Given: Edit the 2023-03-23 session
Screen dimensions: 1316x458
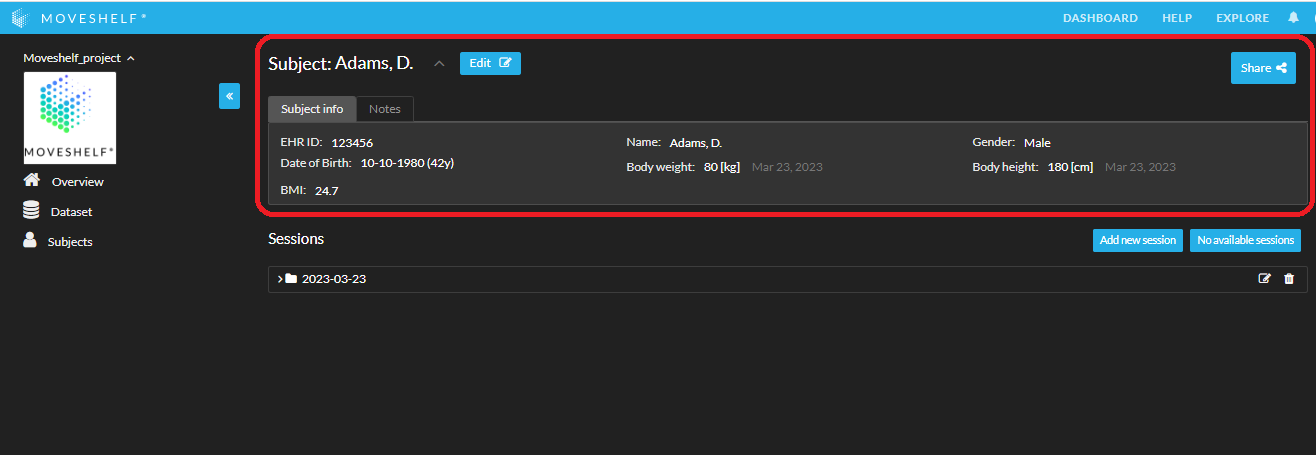Looking at the screenshot, I should pos(1264,279).
